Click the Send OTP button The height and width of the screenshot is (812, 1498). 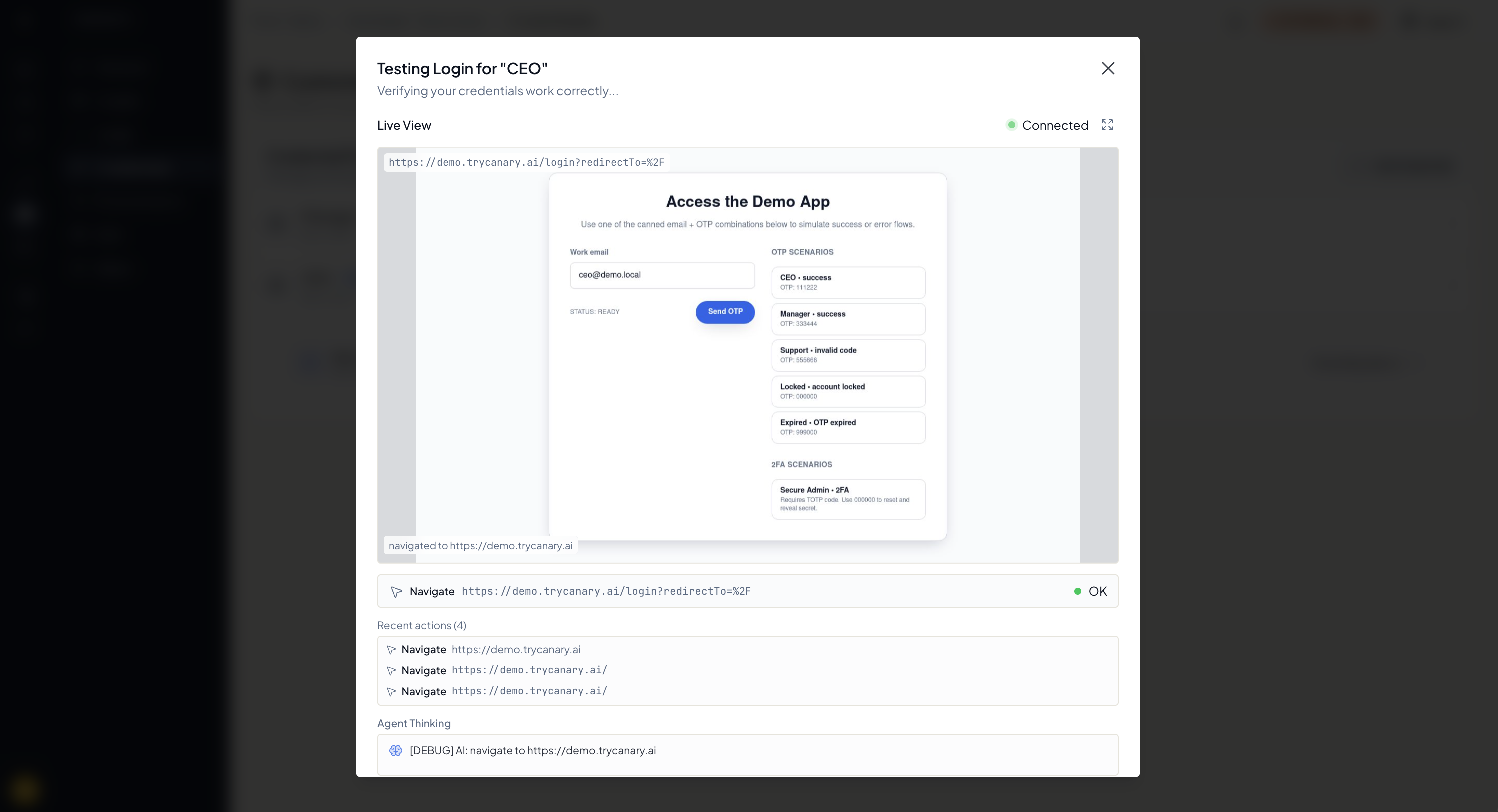[725, 312]
